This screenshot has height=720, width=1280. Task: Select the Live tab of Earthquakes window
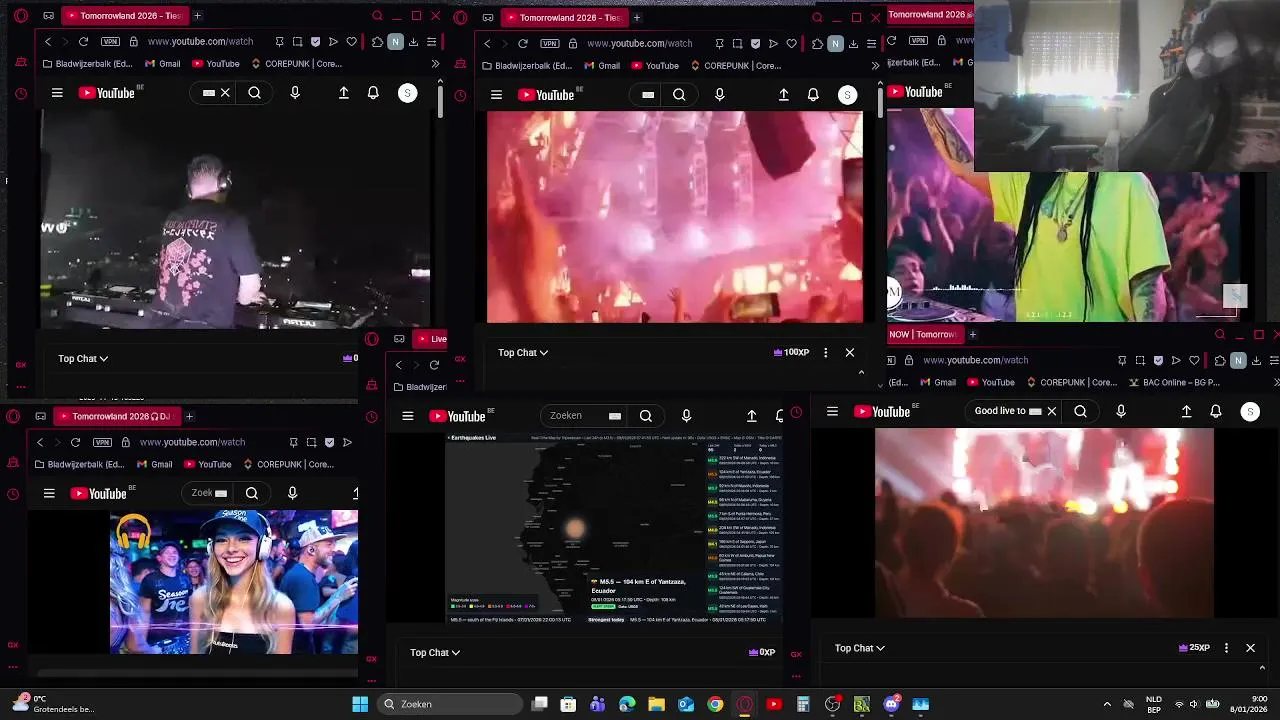point(432,339)
